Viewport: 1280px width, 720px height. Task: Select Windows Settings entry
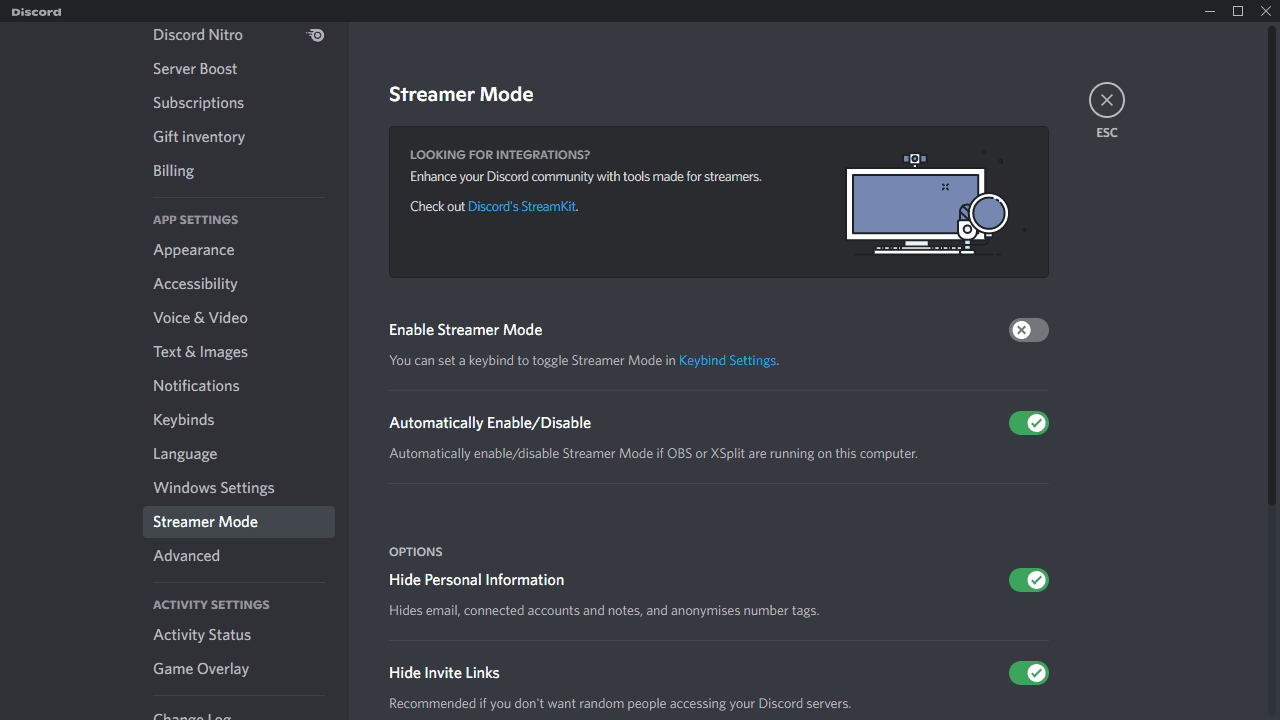click(x=238, y=488)
